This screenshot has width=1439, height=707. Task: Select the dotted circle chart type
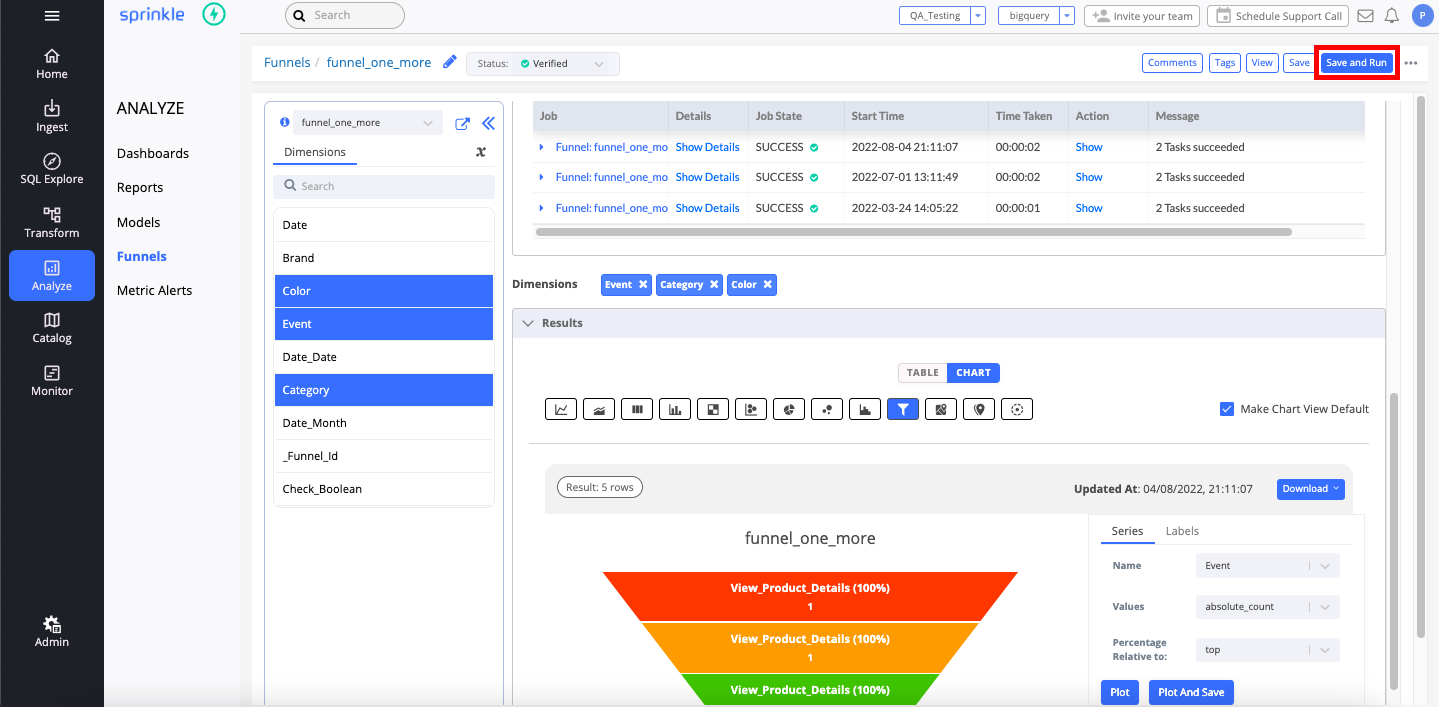[1017, 409]
